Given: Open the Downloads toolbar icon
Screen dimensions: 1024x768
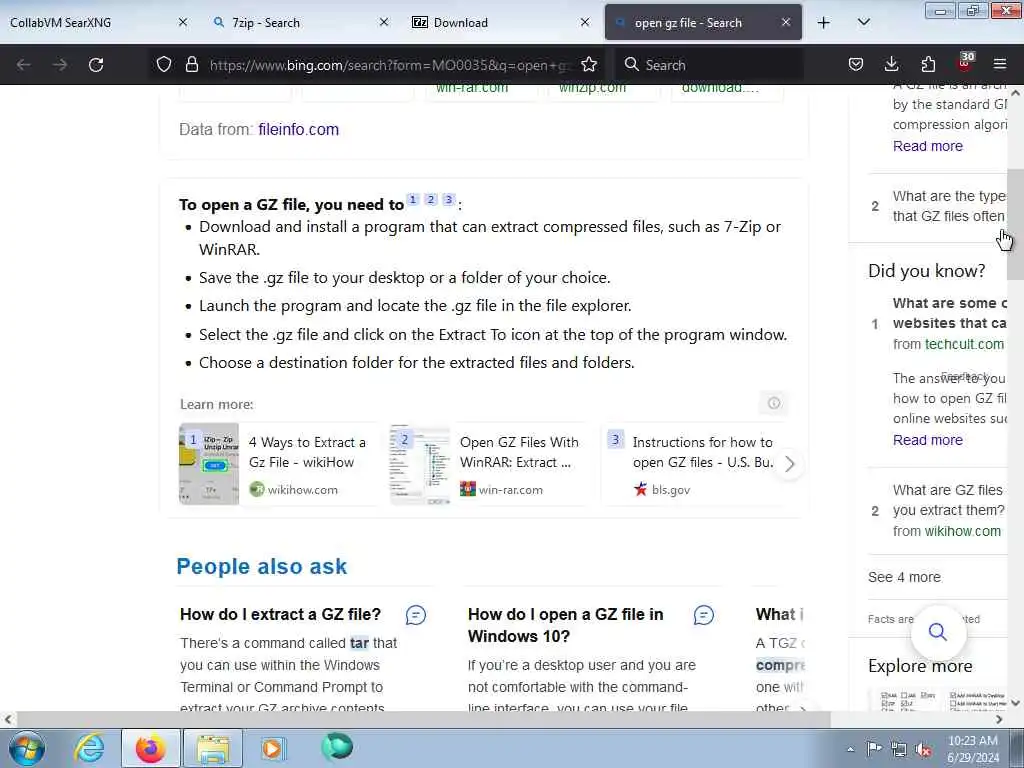Looking at the screenshot, I should pyautogui.click(x=891, y=64).
